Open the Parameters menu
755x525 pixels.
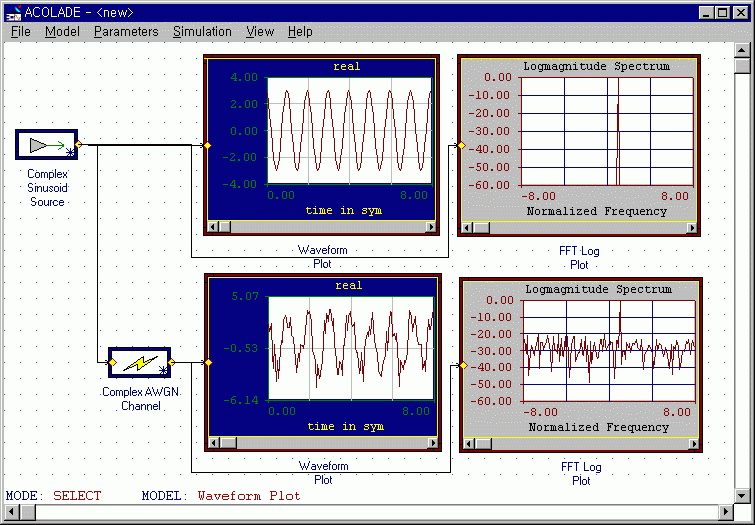pos(126,32)
